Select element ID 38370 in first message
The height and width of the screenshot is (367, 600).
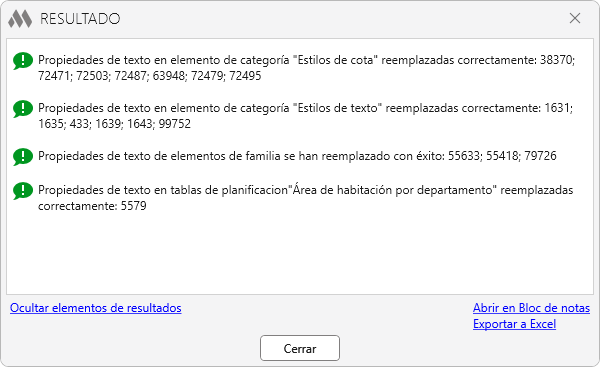click(556, 60)
